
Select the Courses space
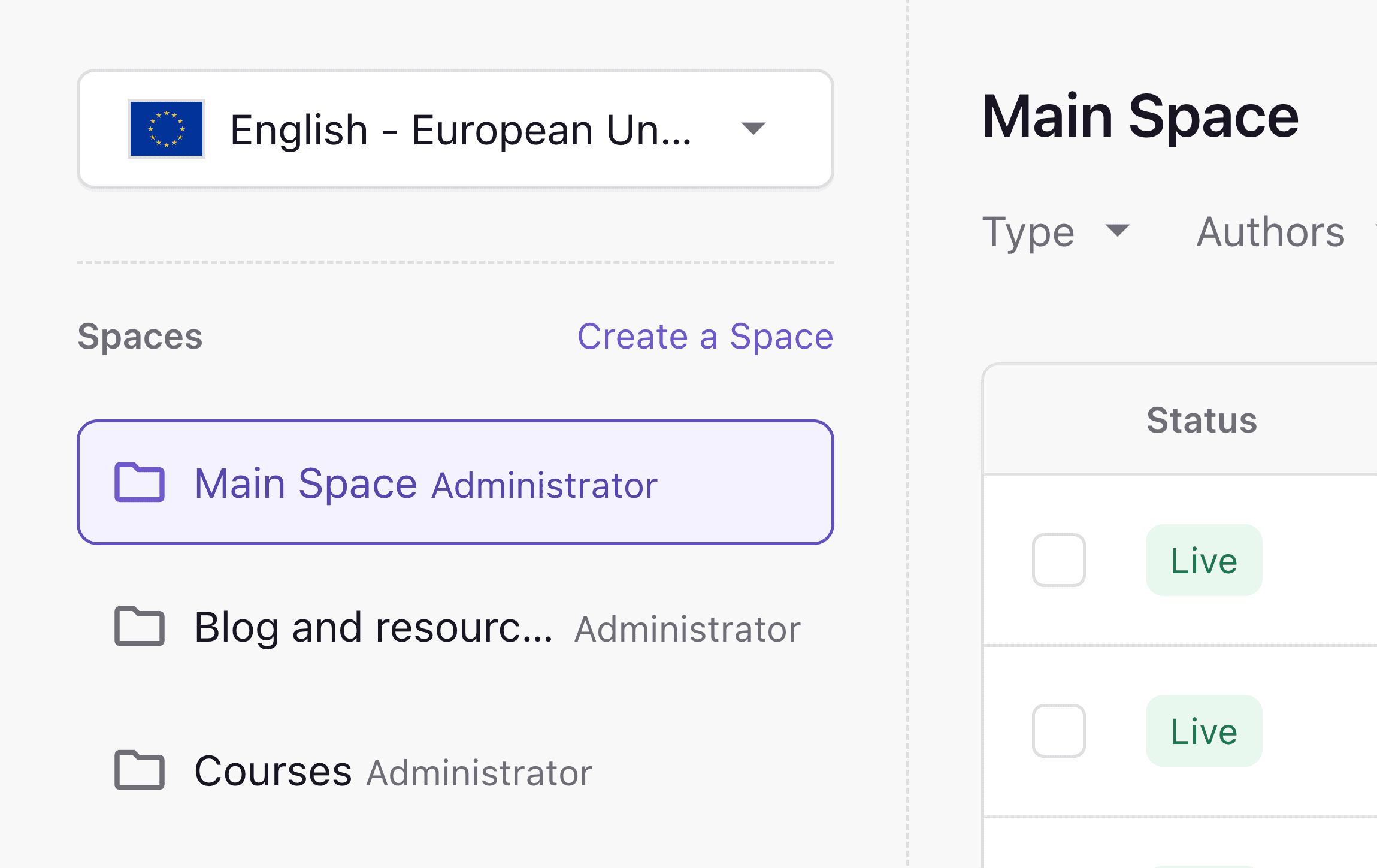[273, 771]
